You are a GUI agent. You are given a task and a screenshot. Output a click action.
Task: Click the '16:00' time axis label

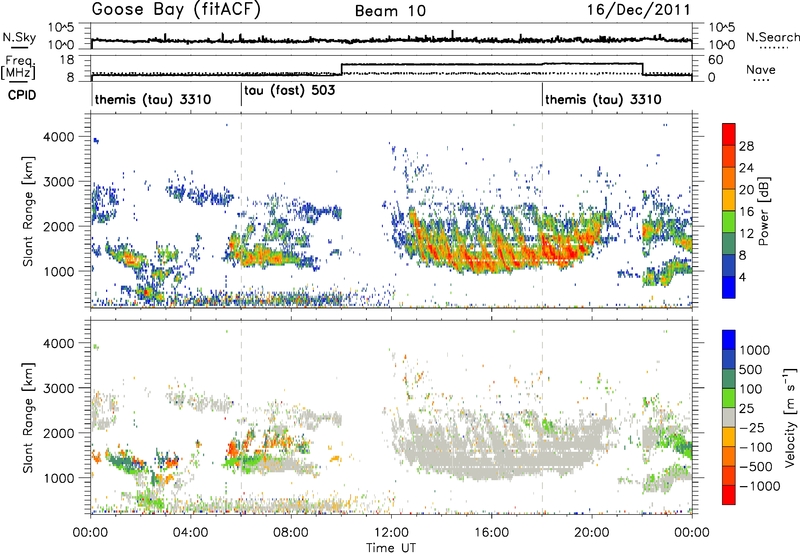click(491, 533)
